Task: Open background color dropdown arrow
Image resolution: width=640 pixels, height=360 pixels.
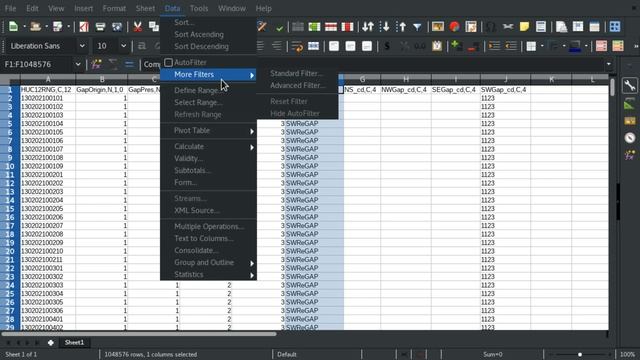Action: pos(586,46)
